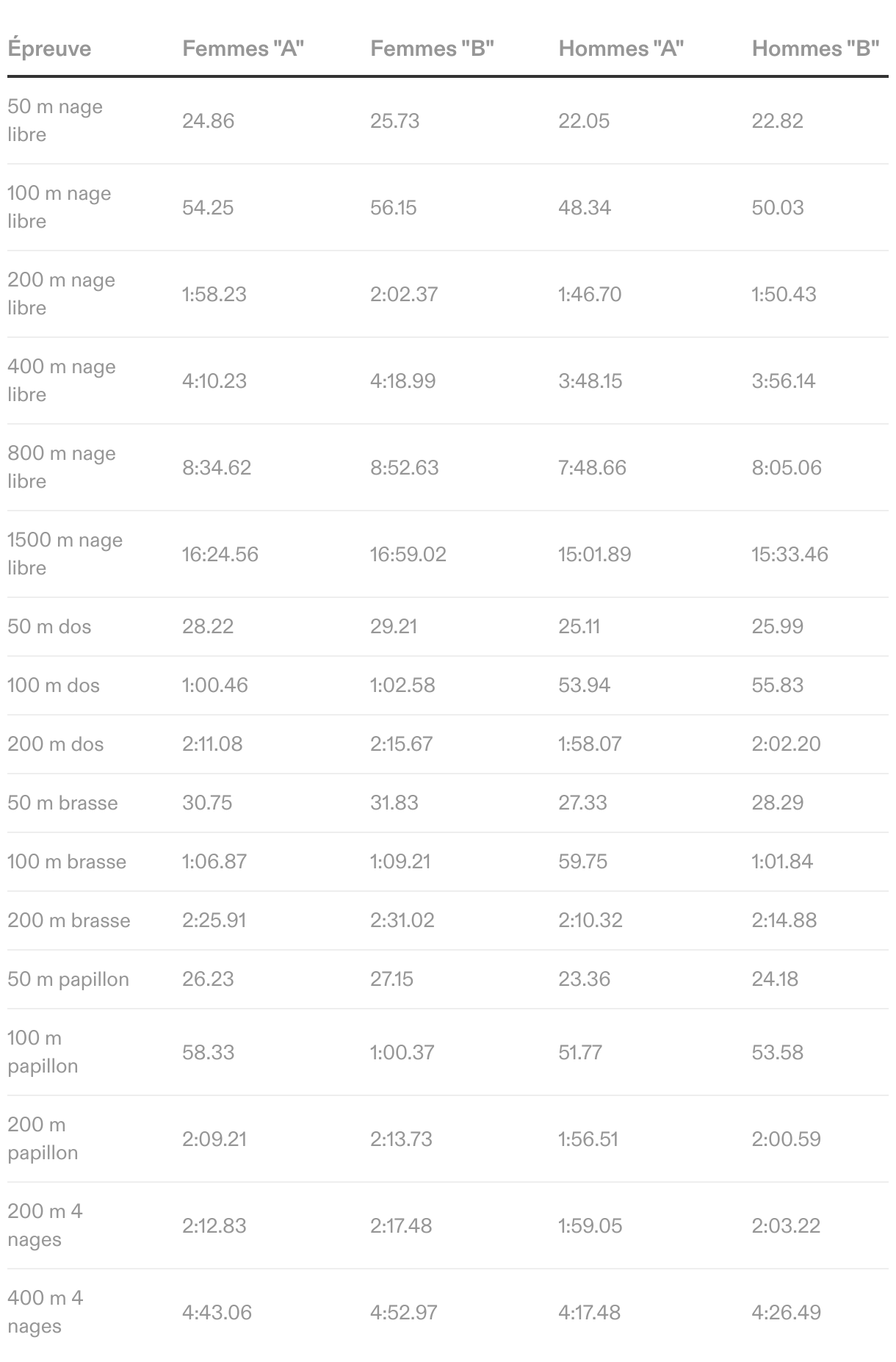
Task: Select the 200 m 4 nages label
Action: [x=45, y=1225]
